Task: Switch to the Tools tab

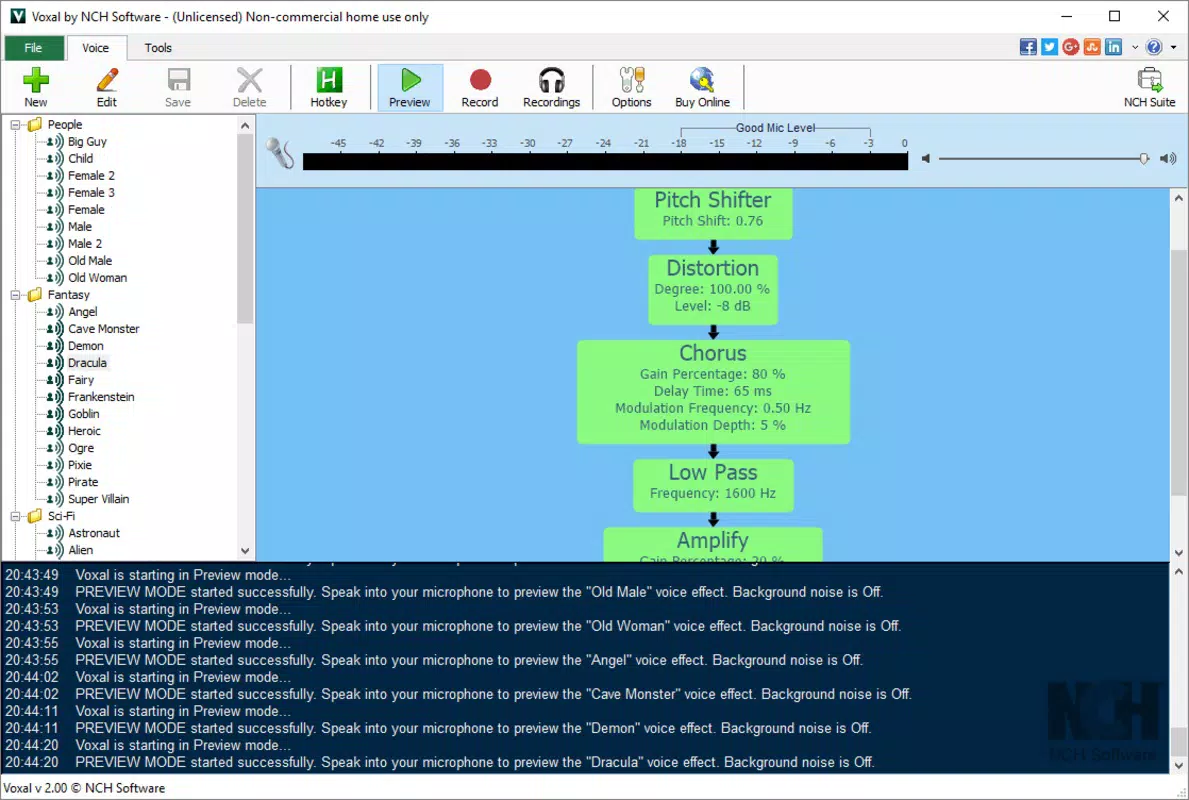Action: click(158, 48)
